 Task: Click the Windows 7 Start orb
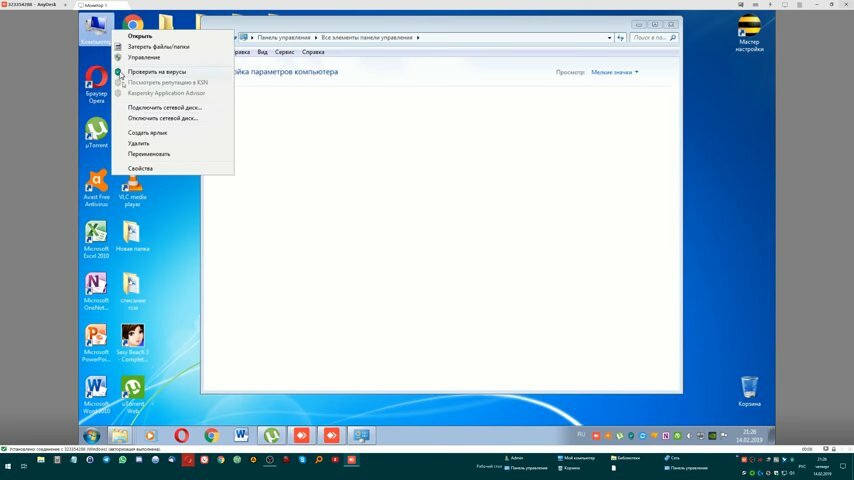click(x=92, y=435)
